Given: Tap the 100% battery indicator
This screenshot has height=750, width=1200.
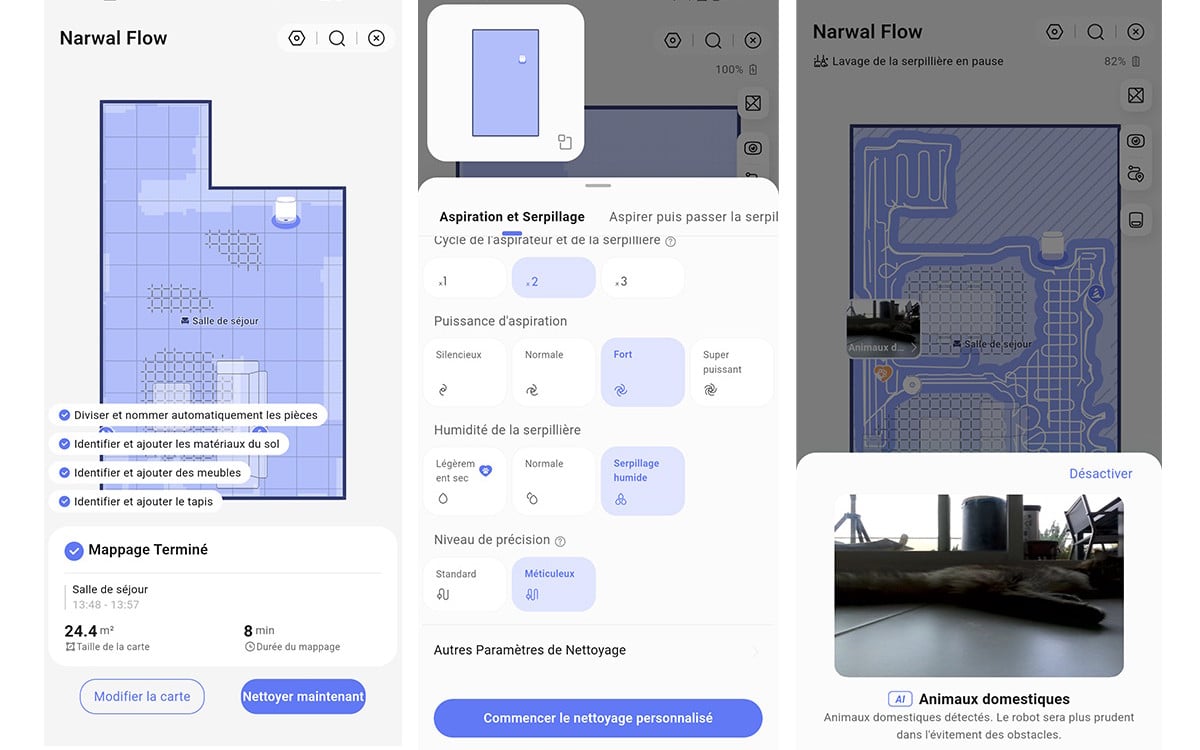Looking at the screenshot, I should click(736, 70).
